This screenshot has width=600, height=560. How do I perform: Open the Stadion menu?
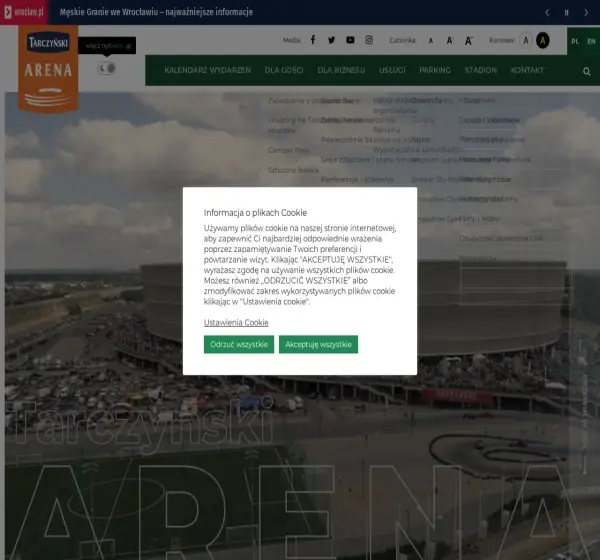(x=481, y=70)
